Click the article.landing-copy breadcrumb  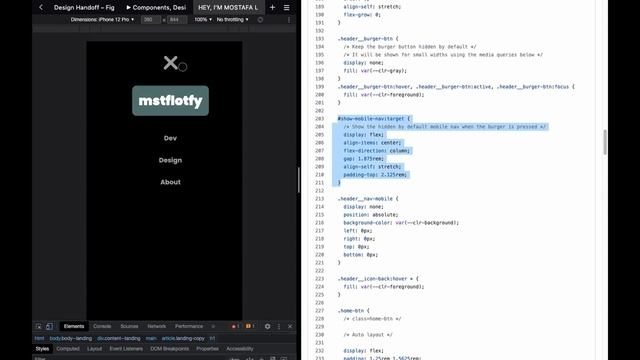183,338
